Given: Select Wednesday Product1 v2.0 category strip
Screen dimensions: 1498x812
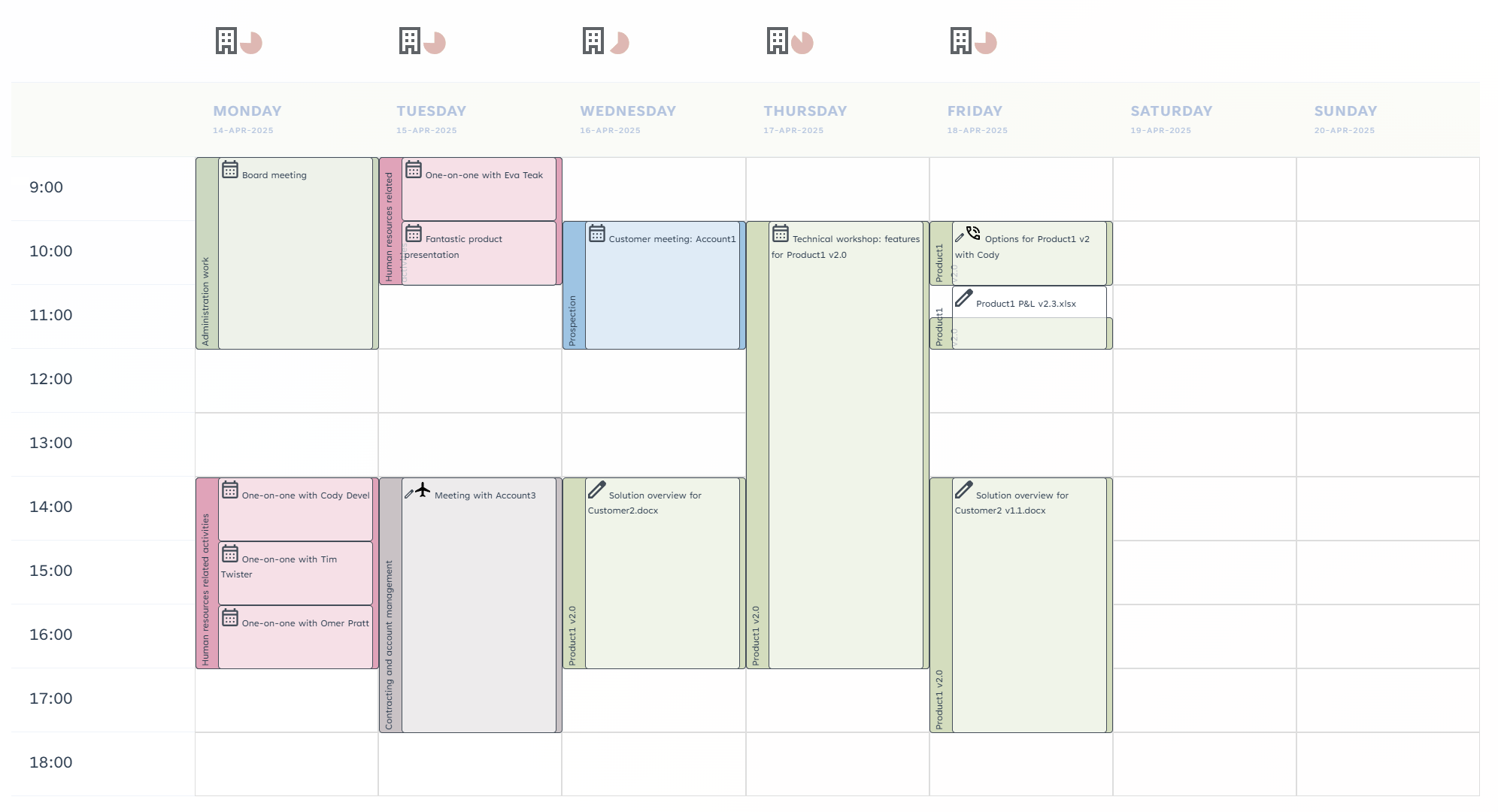Looking at the screenshot, I should (574, 573).
